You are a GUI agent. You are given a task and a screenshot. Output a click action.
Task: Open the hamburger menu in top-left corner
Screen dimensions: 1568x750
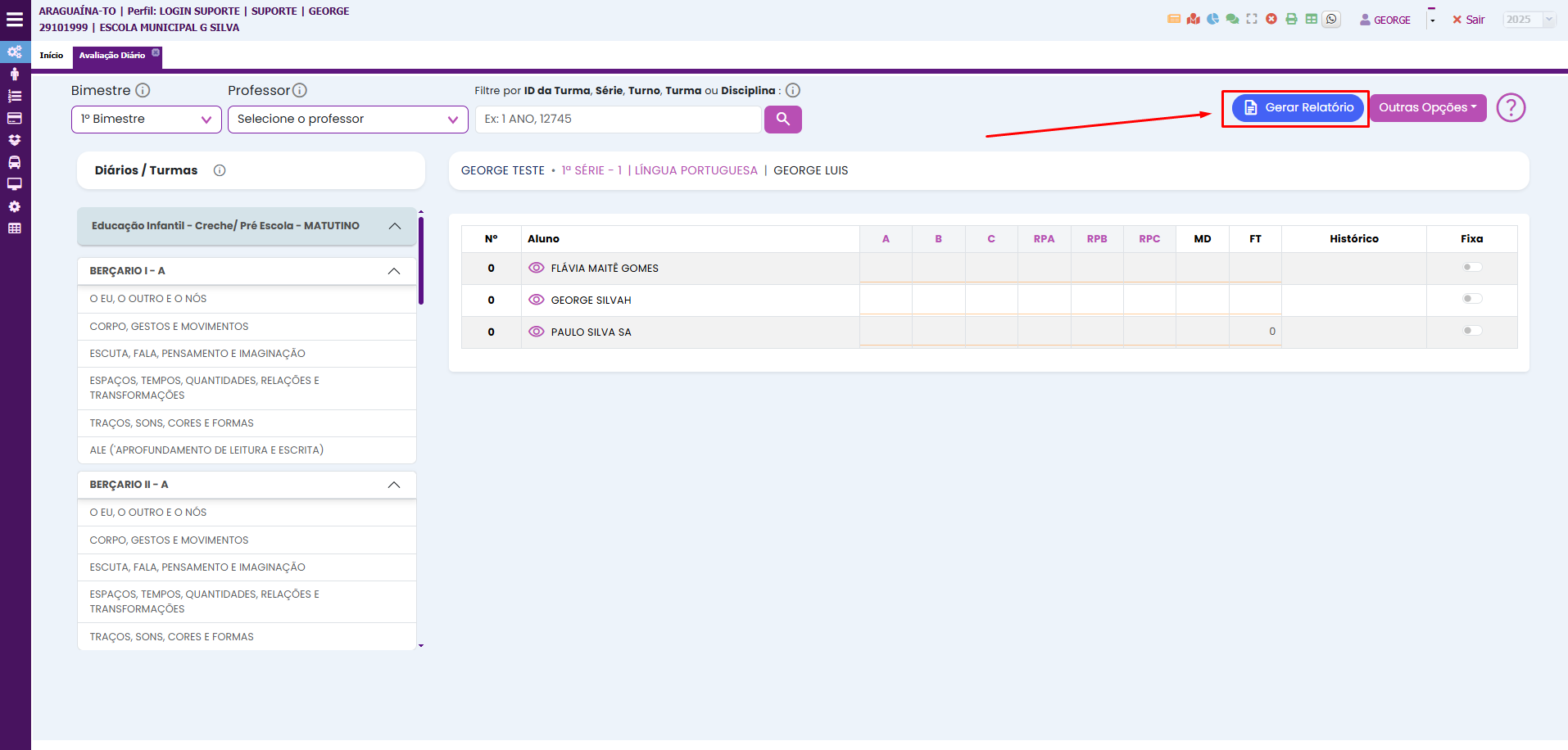tap(15, 20)
